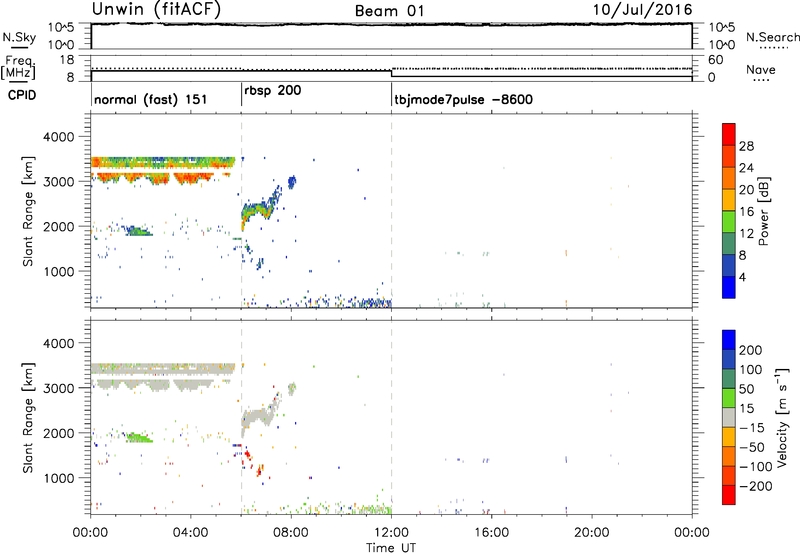Click the '04:00' time tick label

click(x=190, y=533)
